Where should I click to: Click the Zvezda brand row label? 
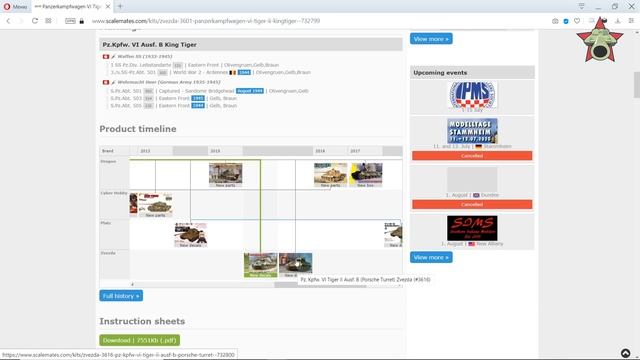tap(108, 253)
